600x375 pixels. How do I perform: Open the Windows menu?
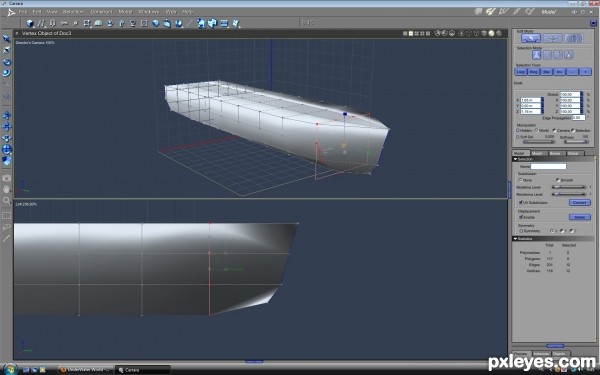coord(148,12)
